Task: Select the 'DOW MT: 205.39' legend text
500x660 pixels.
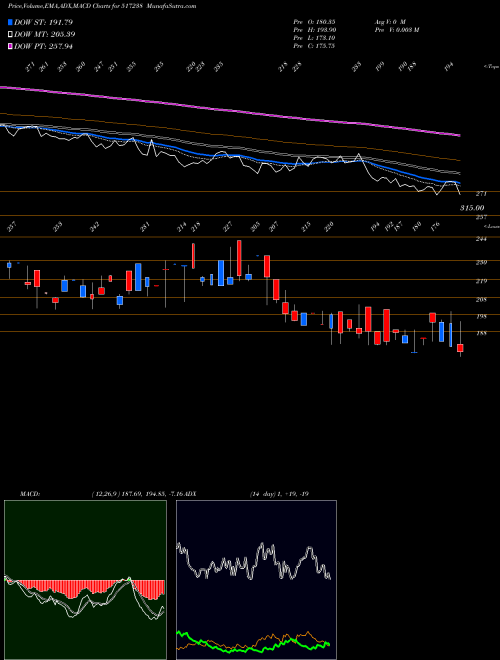Action: pyautogui.click(x=45, y=34)
